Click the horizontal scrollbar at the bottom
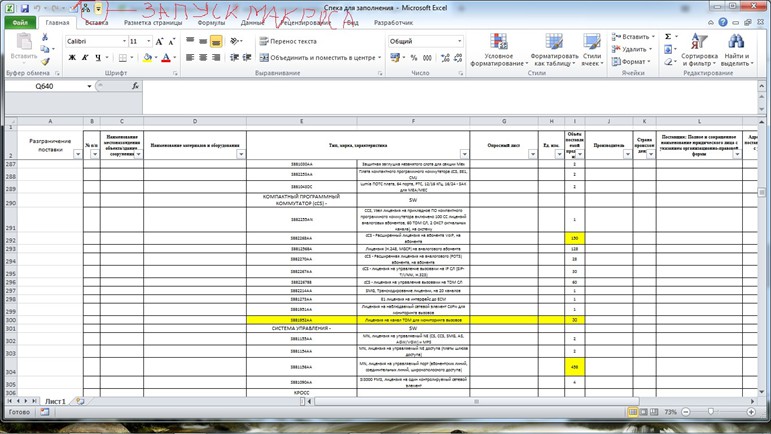The height and width of the screenshot is (434, 771). (x=476, y=401)
